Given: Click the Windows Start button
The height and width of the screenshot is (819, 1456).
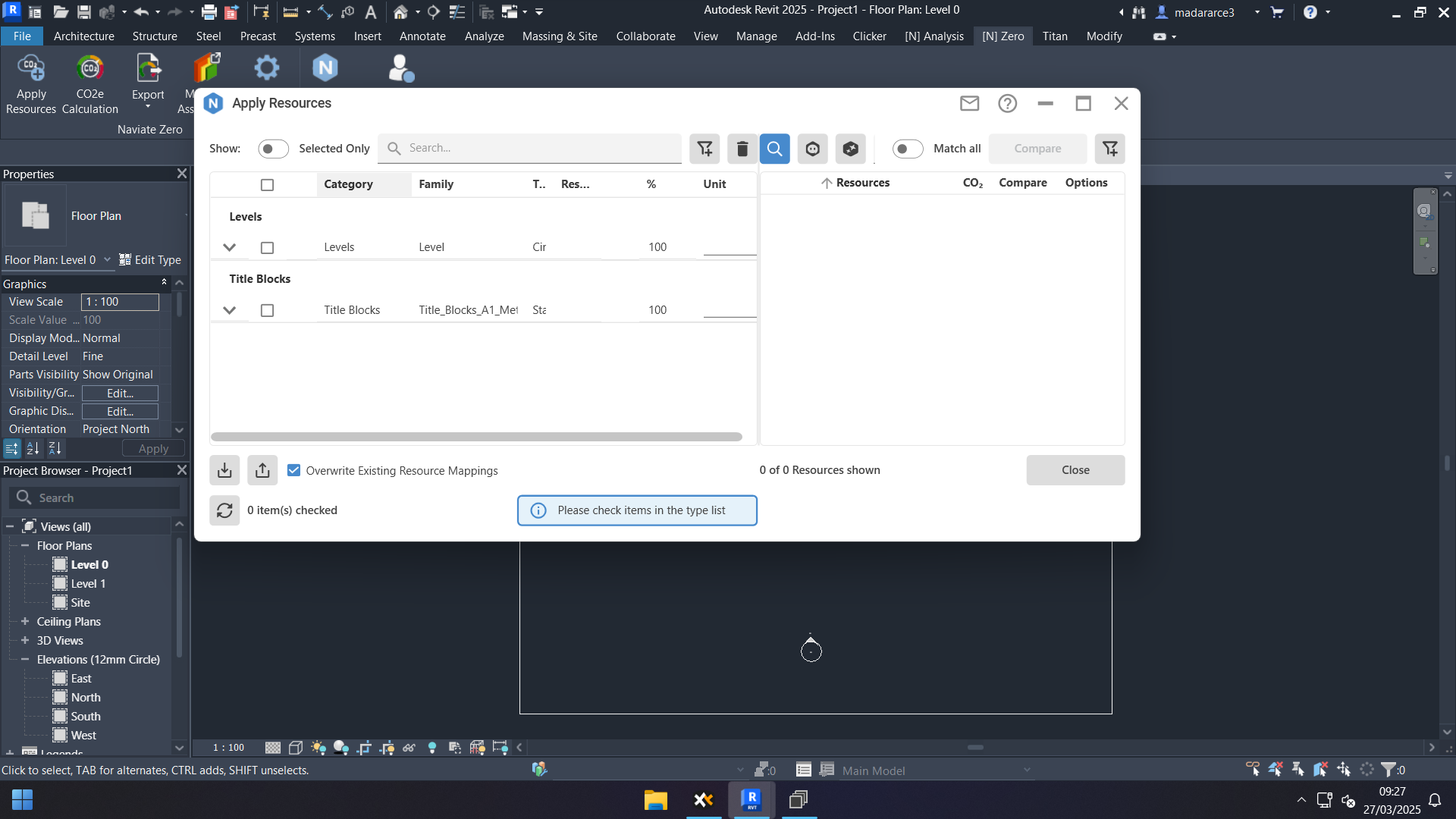Looking at the screenshot, I should pos(22,799).
